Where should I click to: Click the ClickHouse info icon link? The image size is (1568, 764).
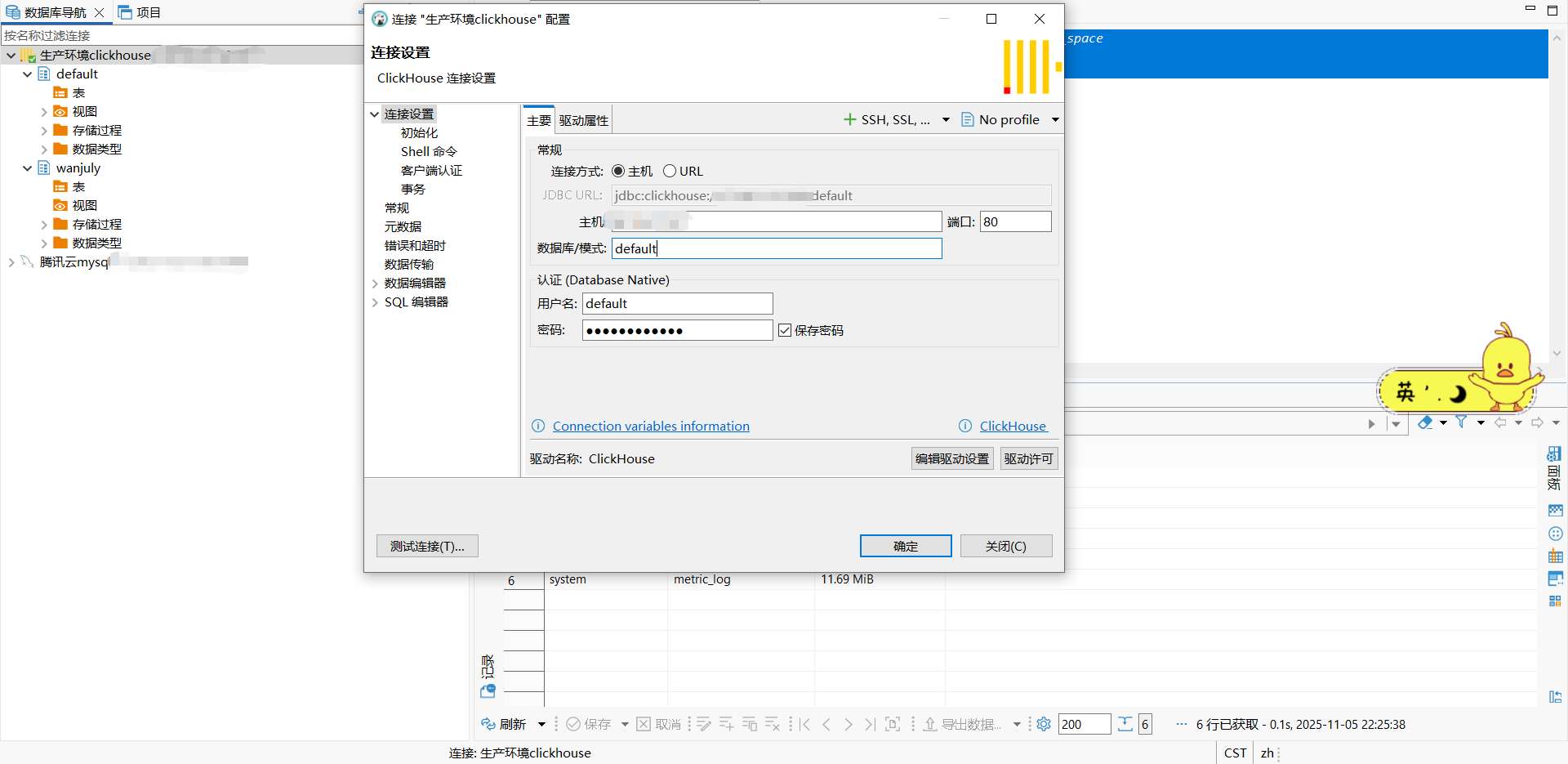click(x=965, y=426)
